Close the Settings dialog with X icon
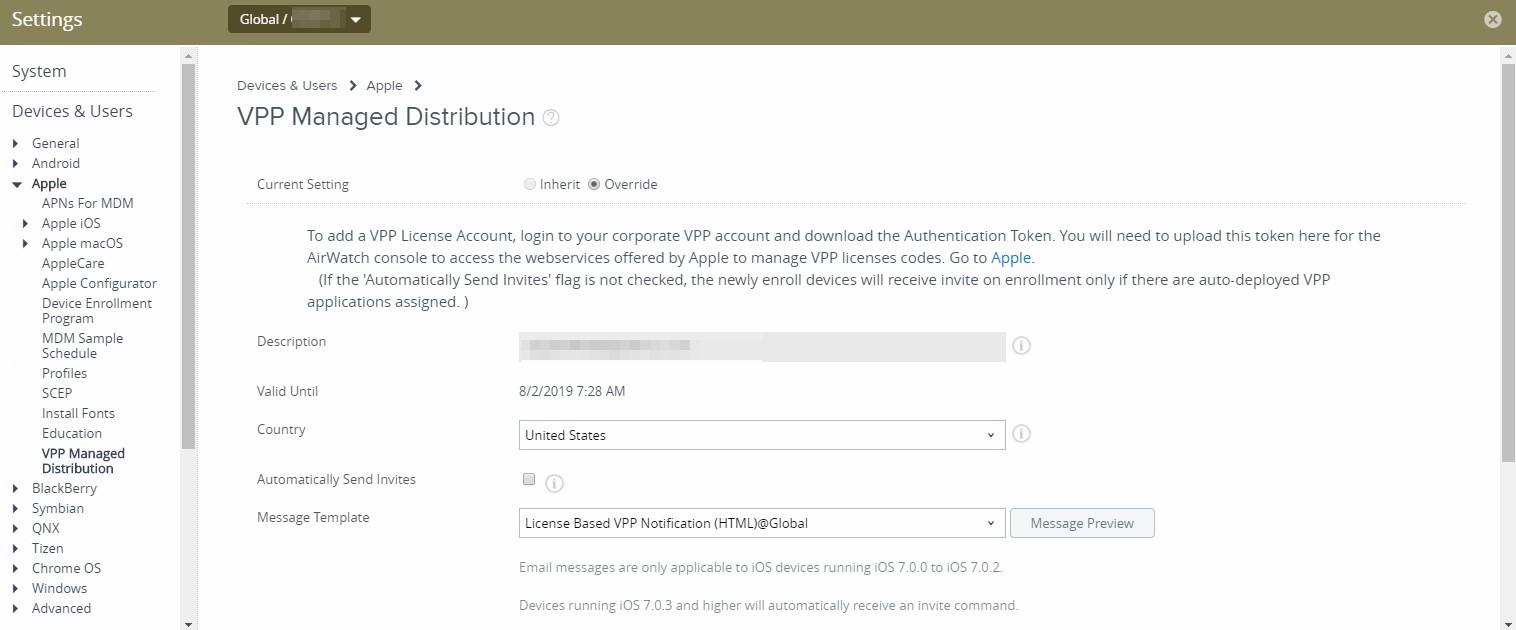Screen dimensions: 1516x630 coord(1492,19)
